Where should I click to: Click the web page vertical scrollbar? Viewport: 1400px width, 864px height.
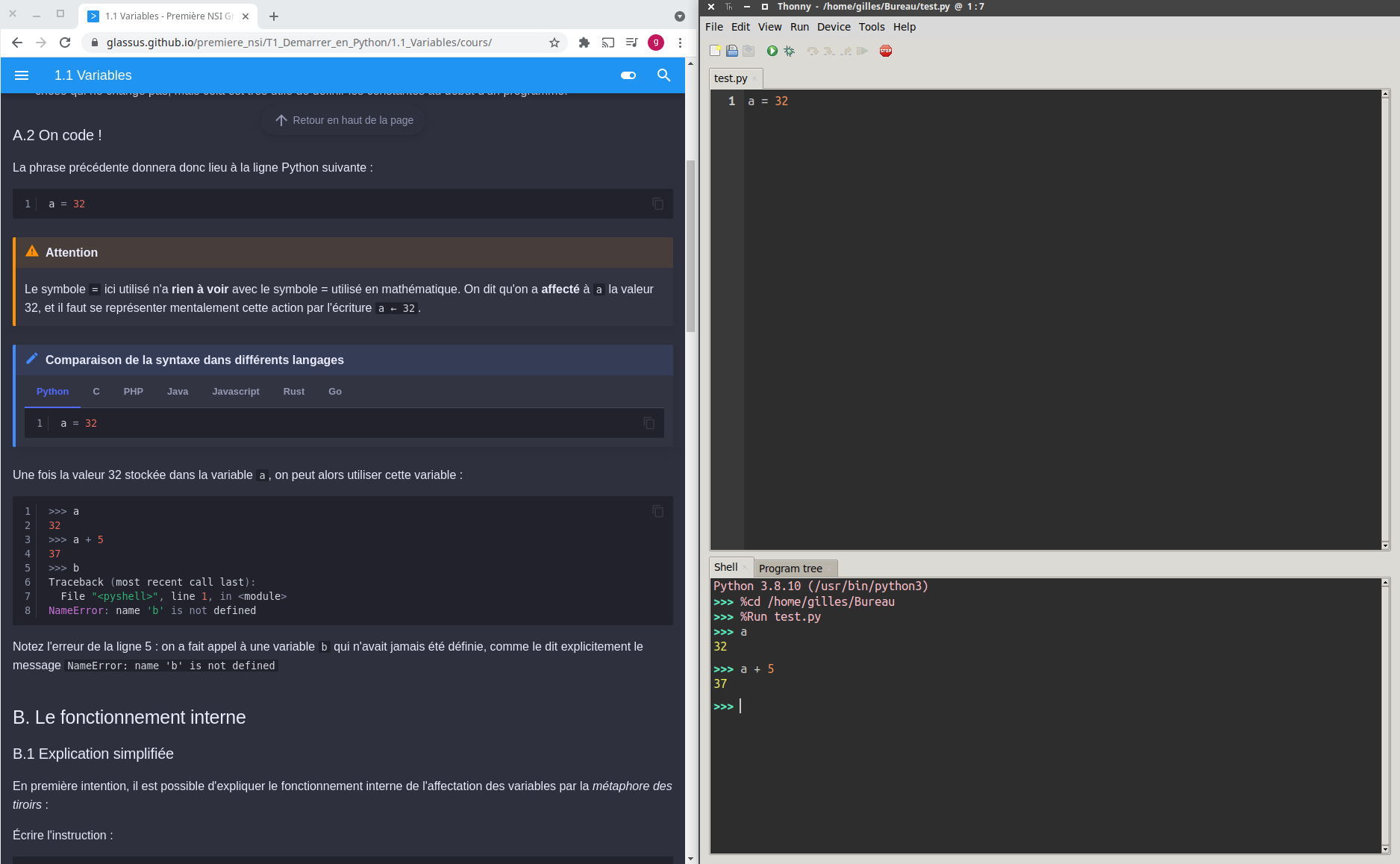(690, 246)
